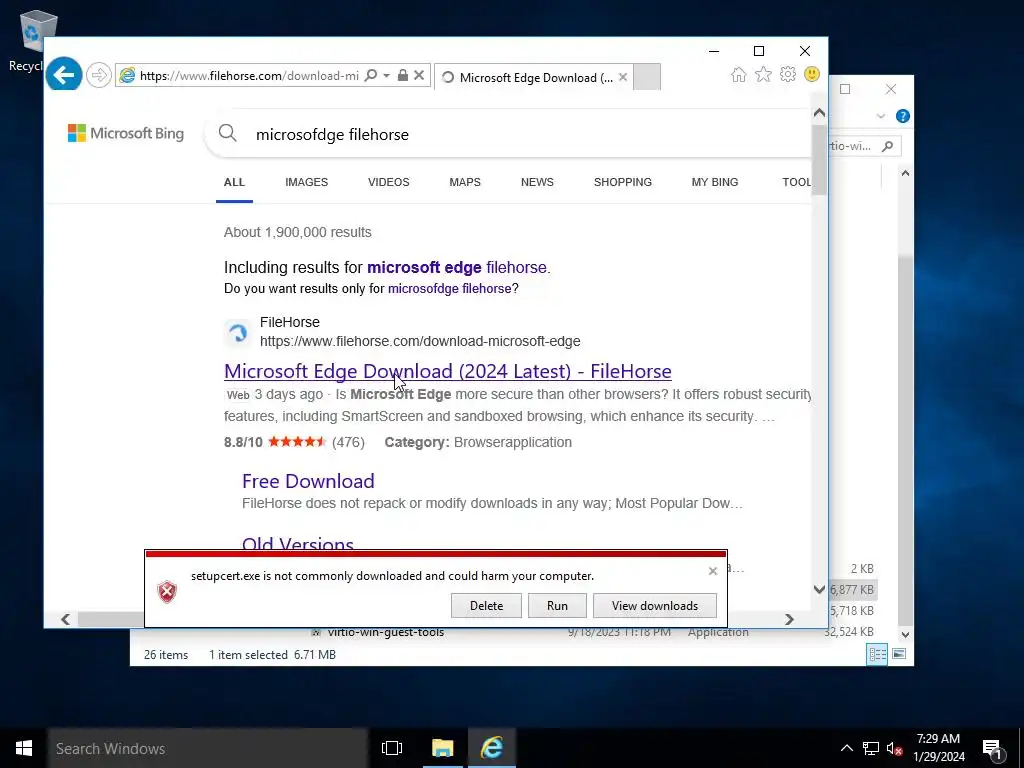Screen dimensions: 1024x768
Task: Open Task View on the taskbar
Action: (392, 748)
